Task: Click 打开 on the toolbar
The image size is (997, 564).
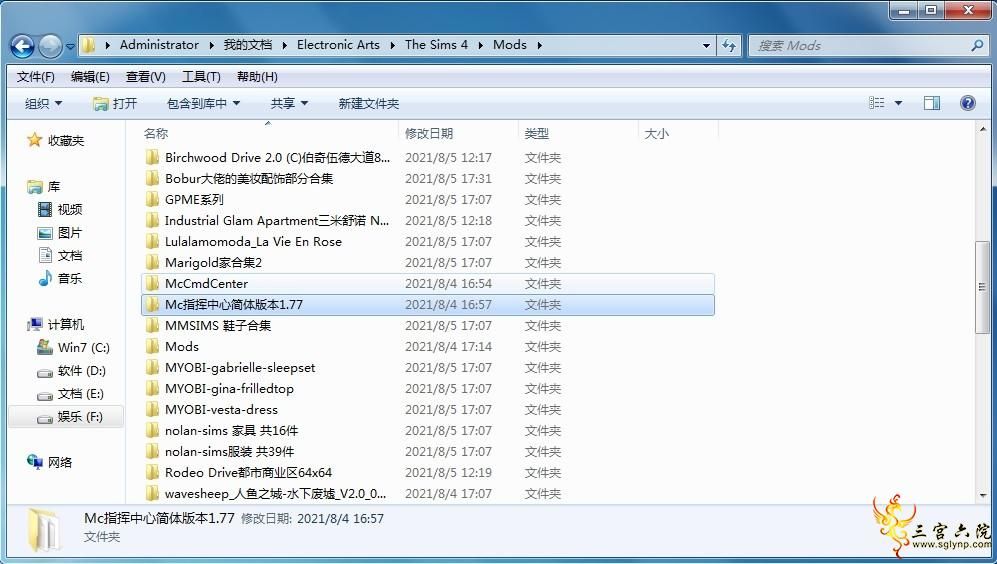Action: pos(114,104)
